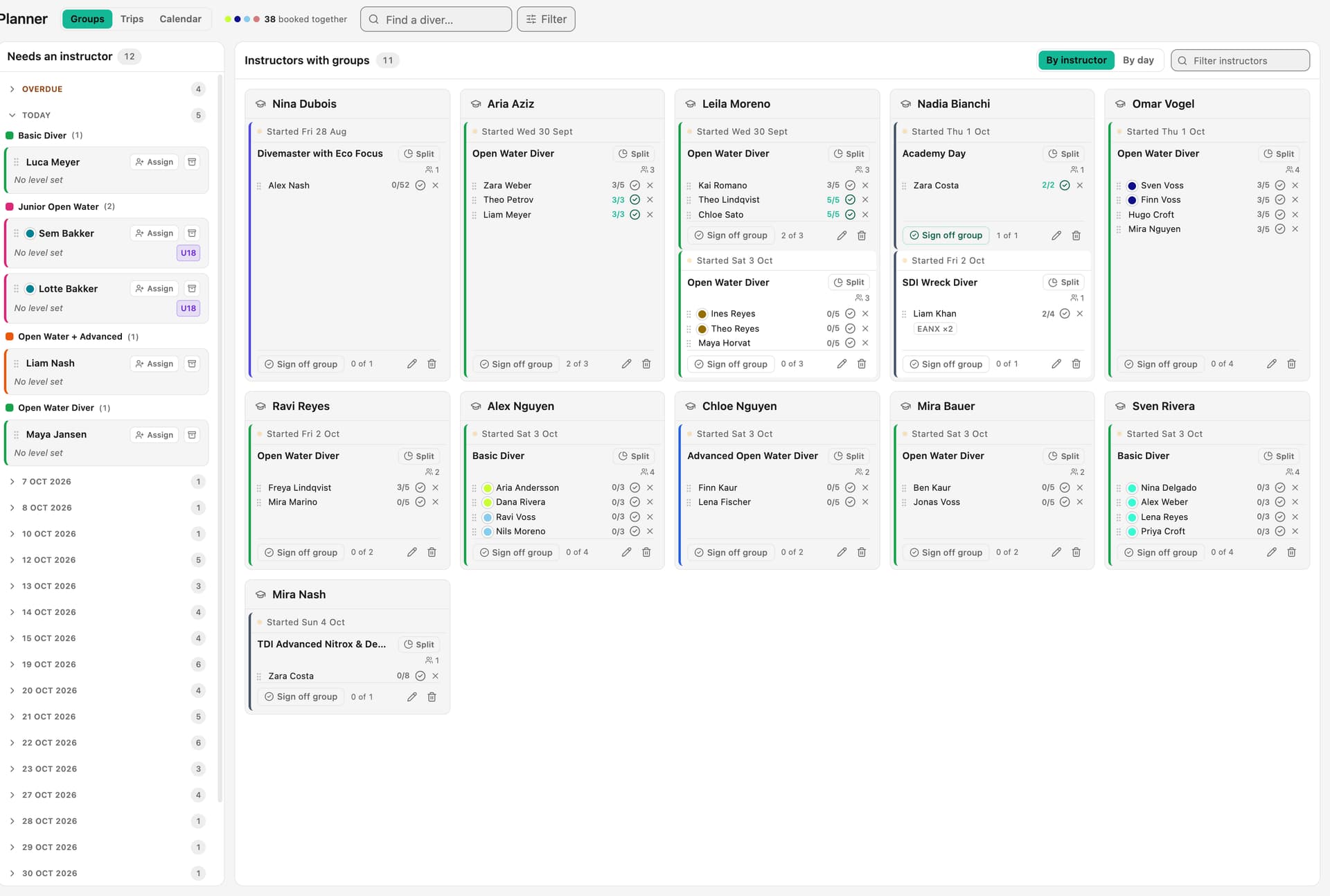Mark Sven Voss complete in Omar Vogel's group
The width and height of the screenshot is (1330, 896).
(x=1281, y=186)
